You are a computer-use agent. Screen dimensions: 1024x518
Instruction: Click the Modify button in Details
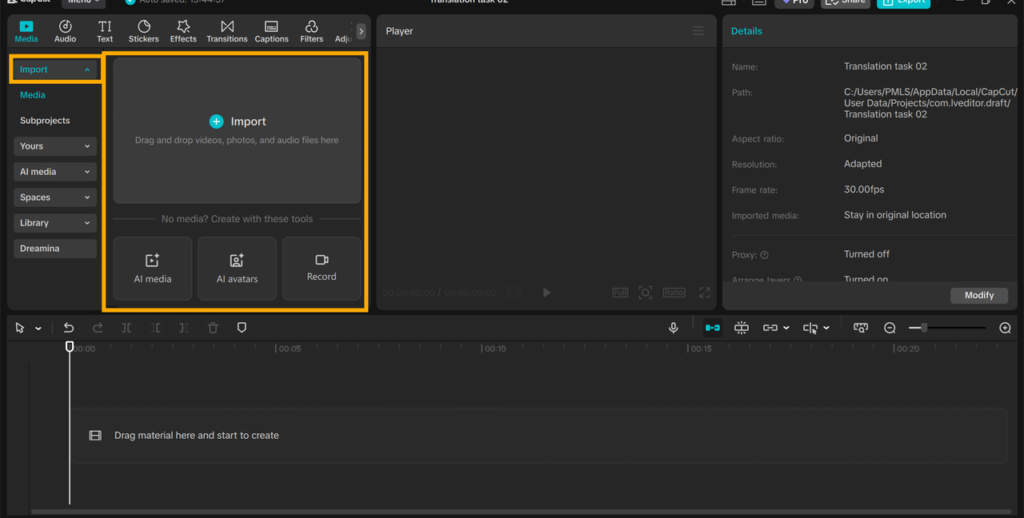(978, 295)
